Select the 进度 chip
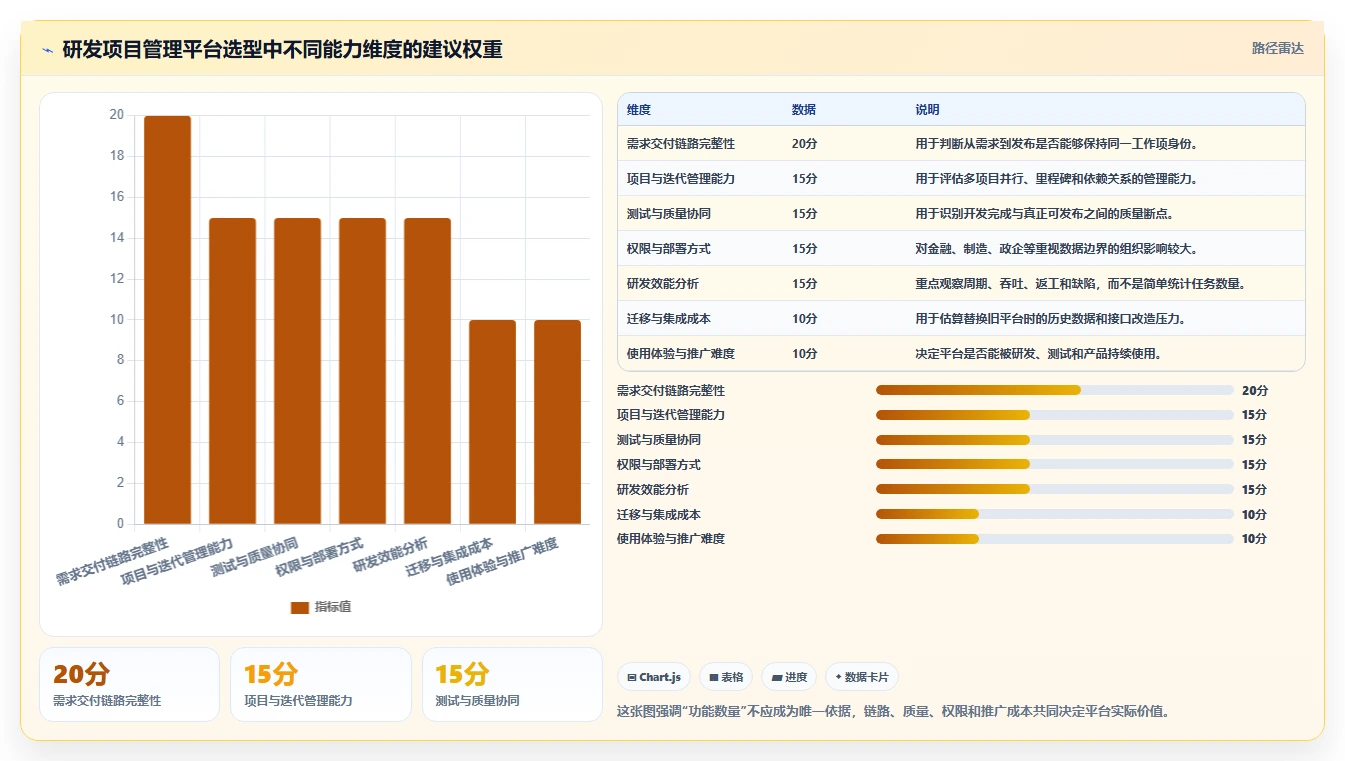 tap(789, 677)
